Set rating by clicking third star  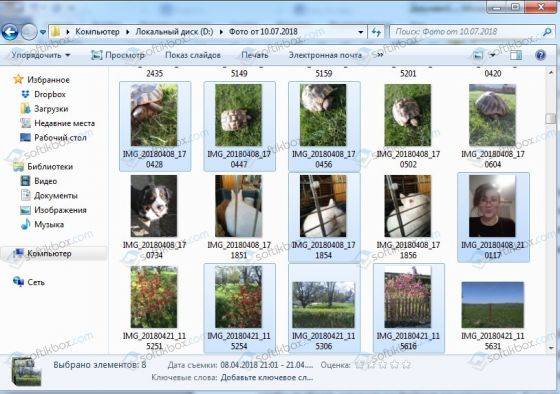coord(383,365)
